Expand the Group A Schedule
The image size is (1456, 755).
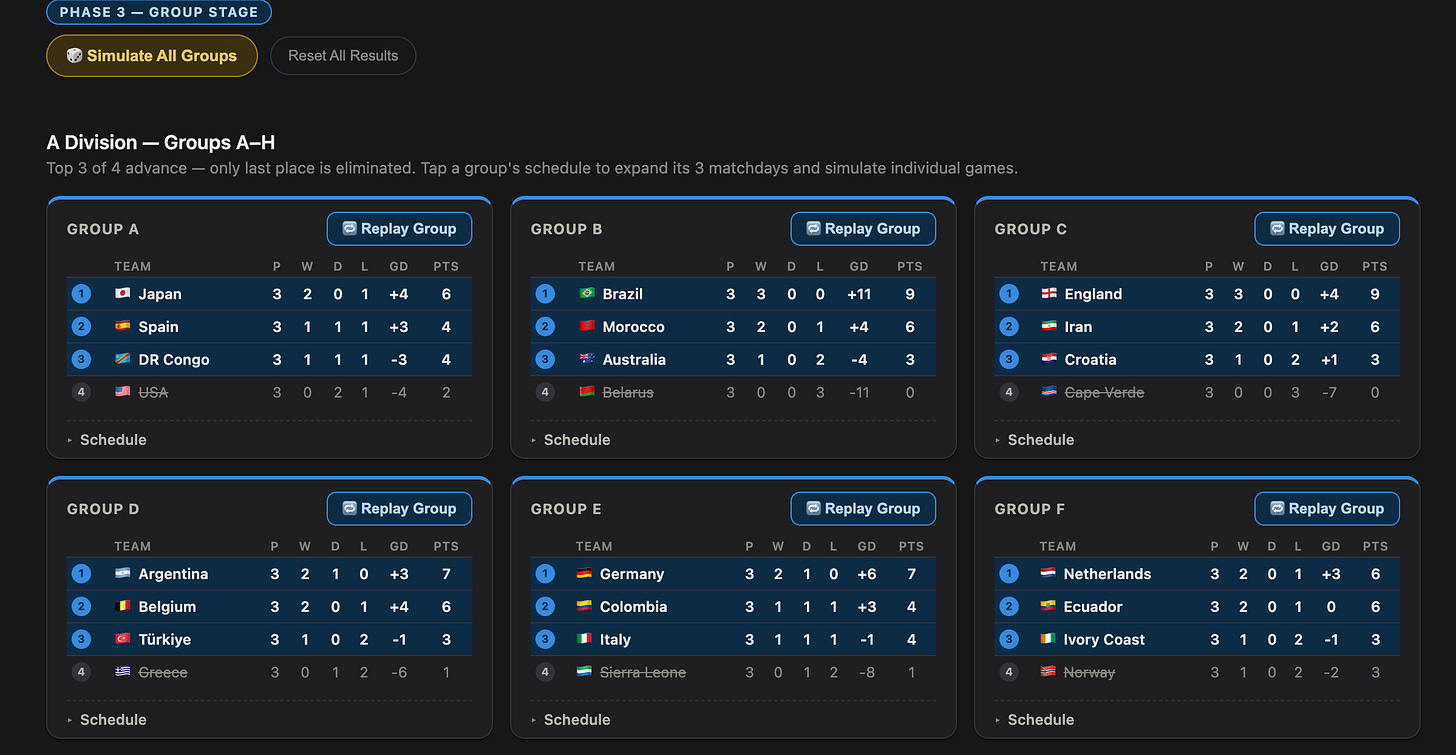107,440
